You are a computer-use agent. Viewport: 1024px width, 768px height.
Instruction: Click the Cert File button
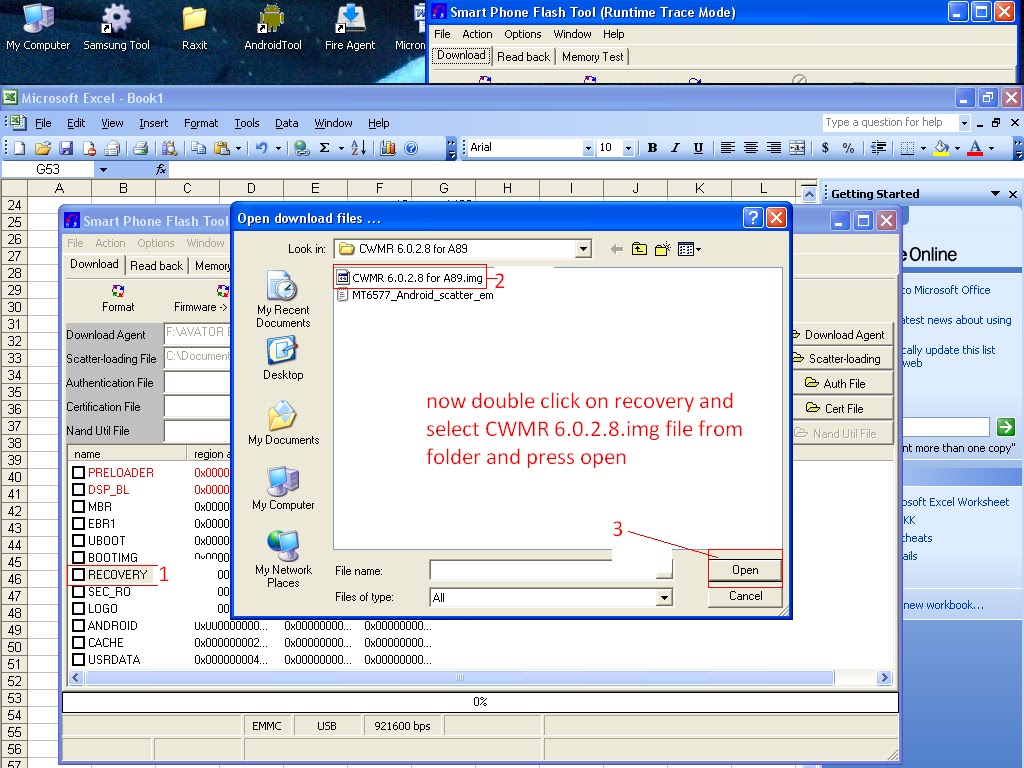click(841, 408)
